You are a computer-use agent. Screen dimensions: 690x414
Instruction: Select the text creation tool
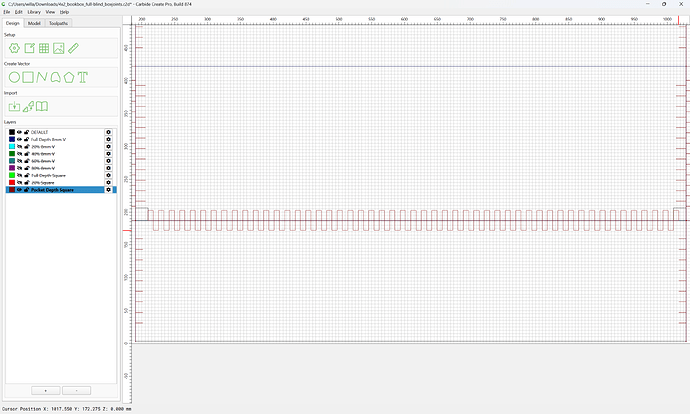pyautogui.click(x=83, y=77)
